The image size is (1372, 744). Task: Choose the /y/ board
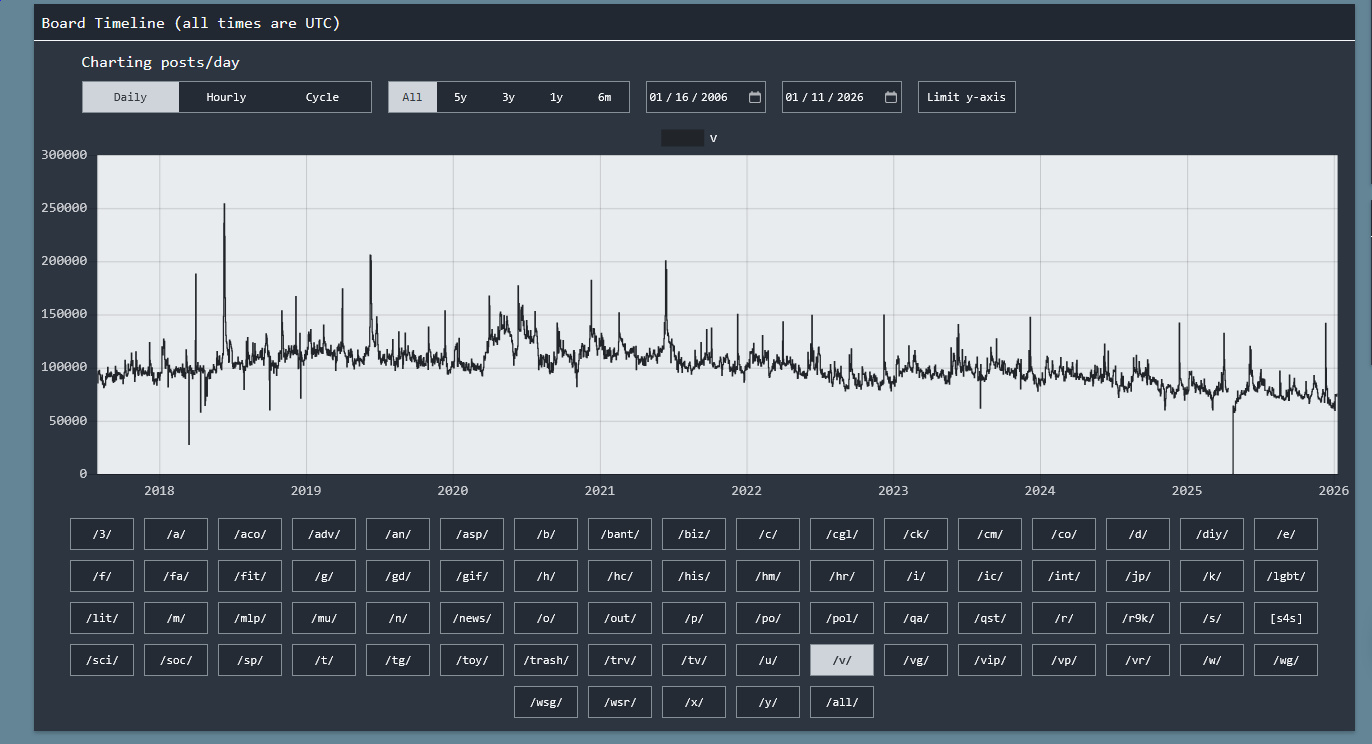coord(768,702)
